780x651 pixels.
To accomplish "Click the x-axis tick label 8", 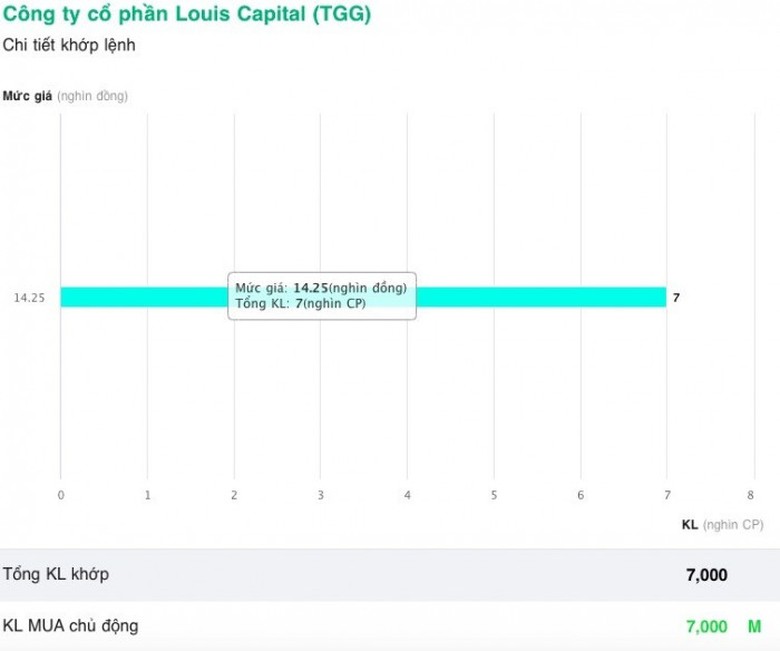I will click(751, 495).
